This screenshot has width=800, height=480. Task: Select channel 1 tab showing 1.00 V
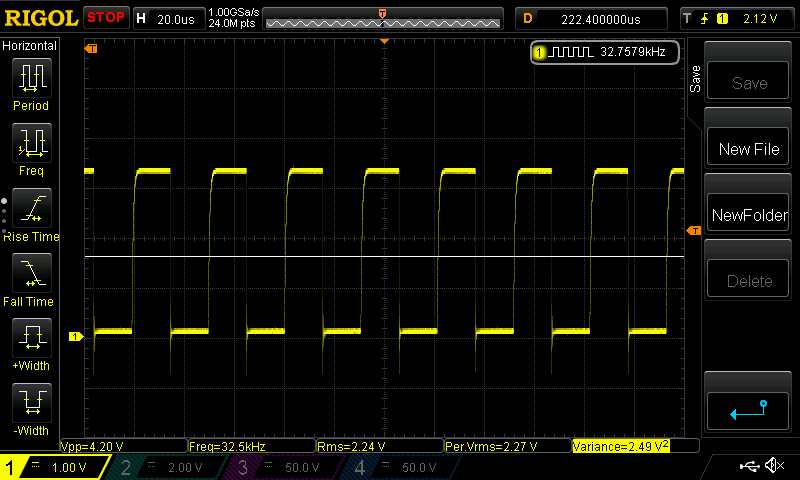(x=56, y=467)
